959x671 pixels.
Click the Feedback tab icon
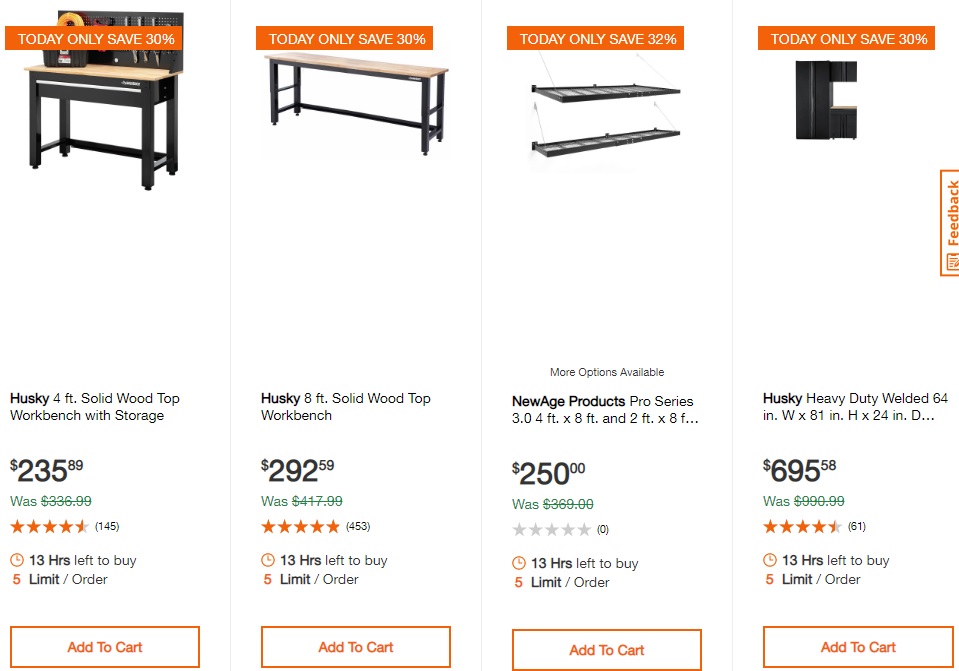[950, 263]
